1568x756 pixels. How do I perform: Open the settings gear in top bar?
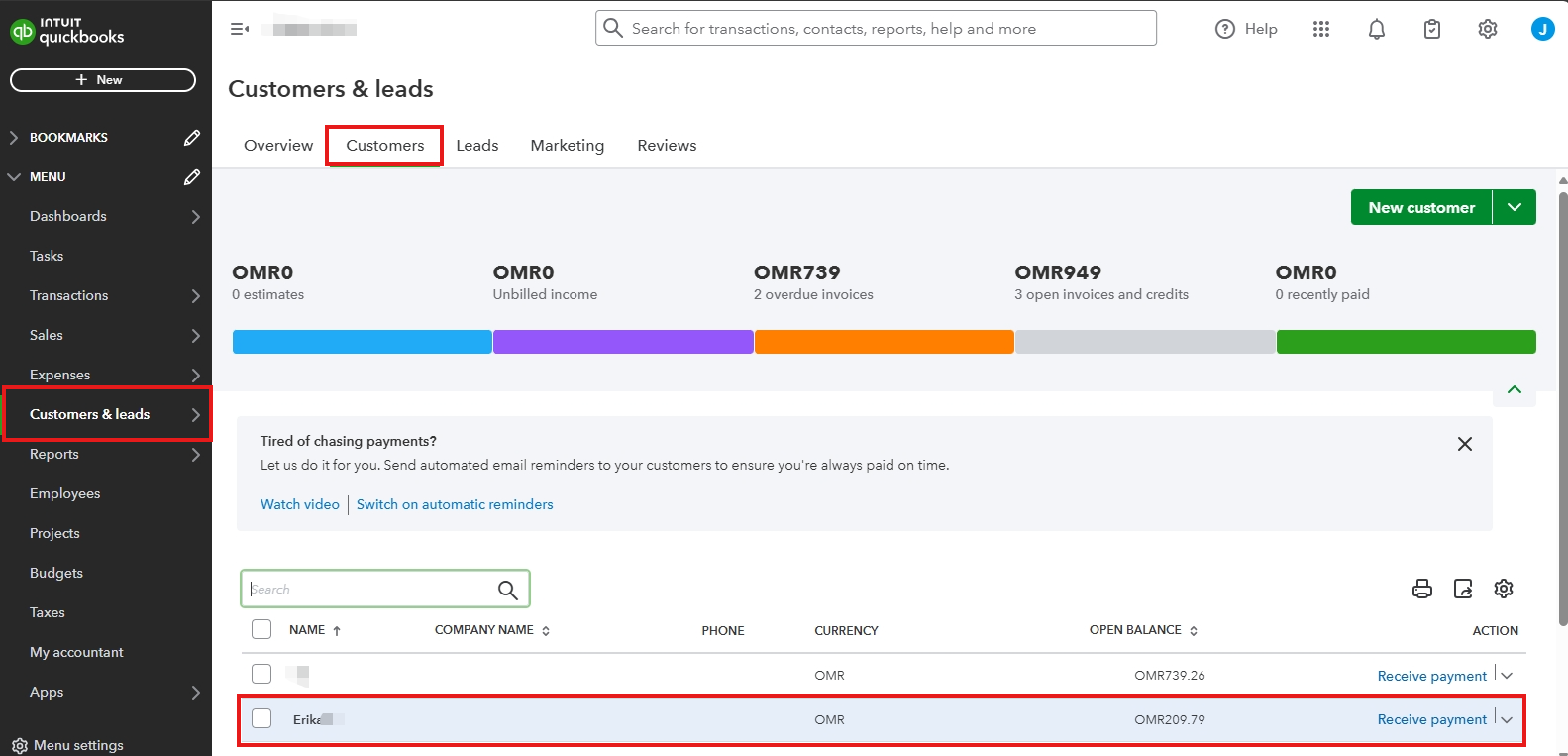pyautogui.click(x=1487, y=30)
